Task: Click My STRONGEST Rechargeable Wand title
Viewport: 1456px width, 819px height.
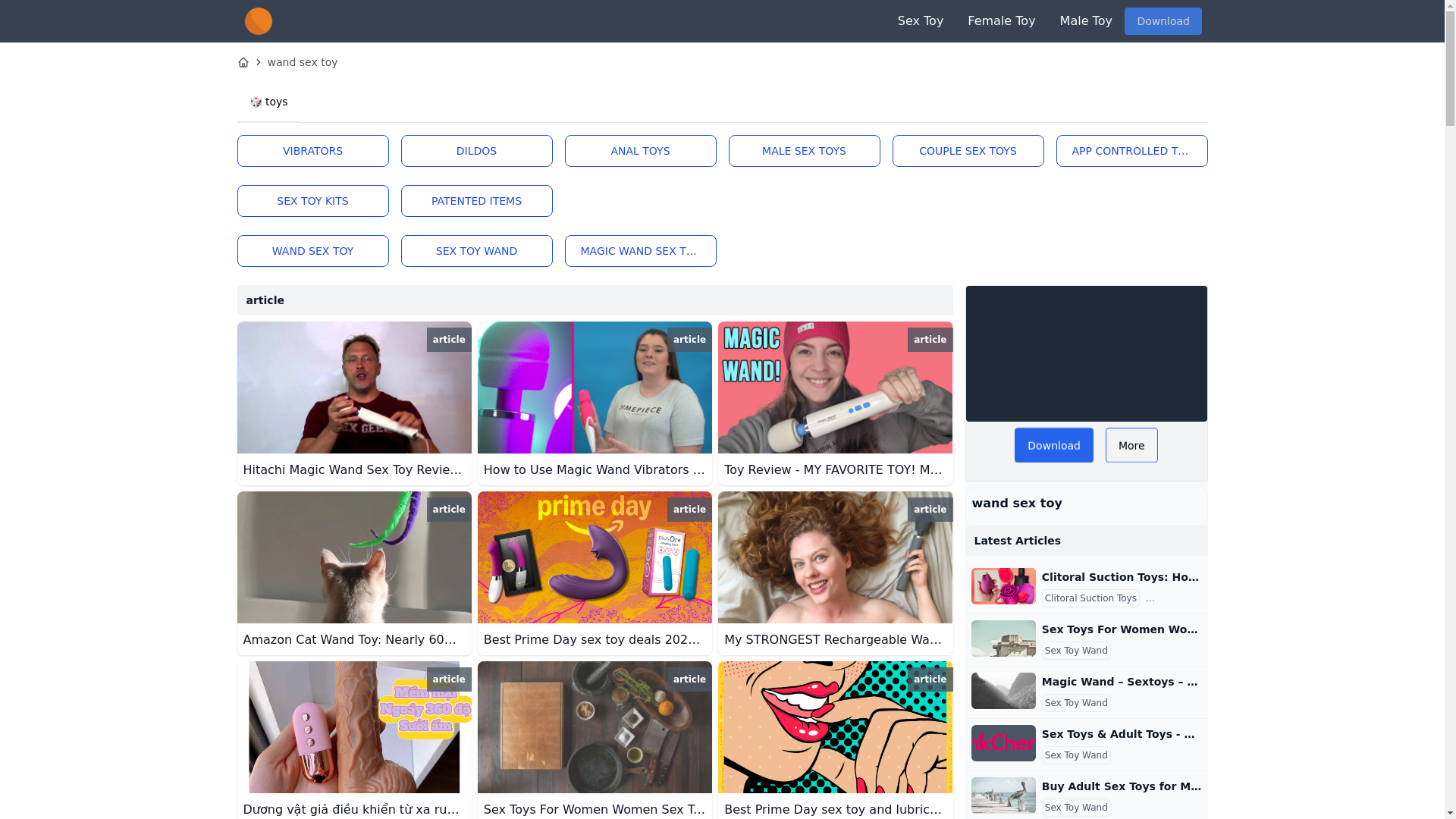Action: point(833,640)
